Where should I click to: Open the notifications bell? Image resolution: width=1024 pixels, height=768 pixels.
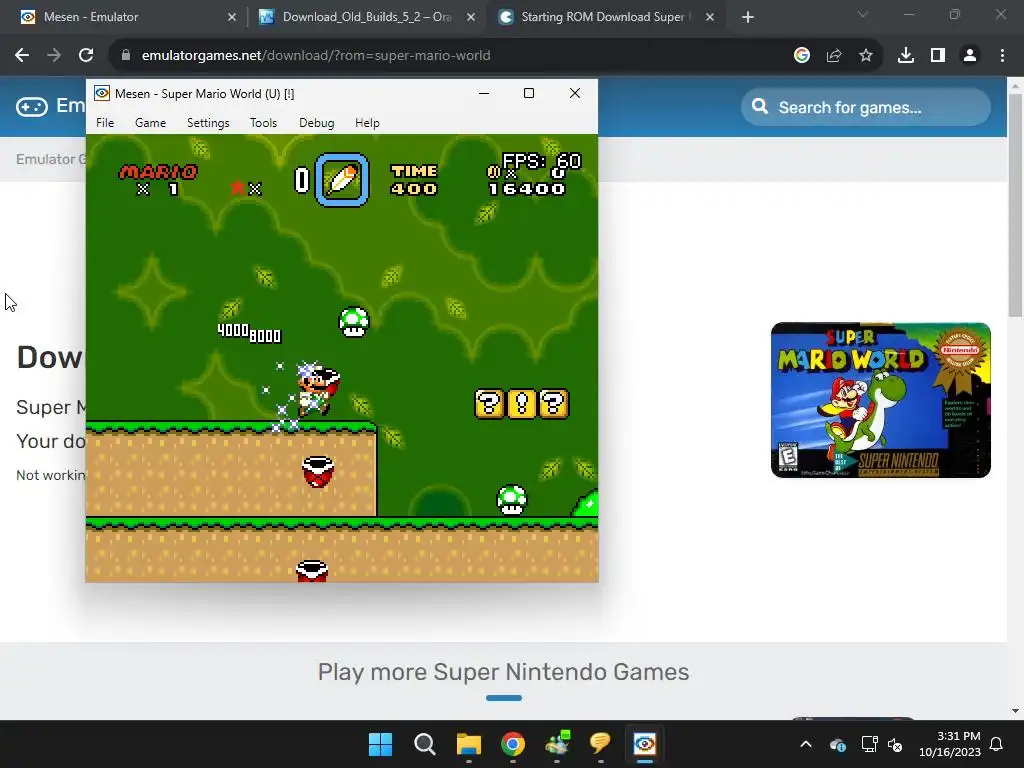tap(997, 744)
